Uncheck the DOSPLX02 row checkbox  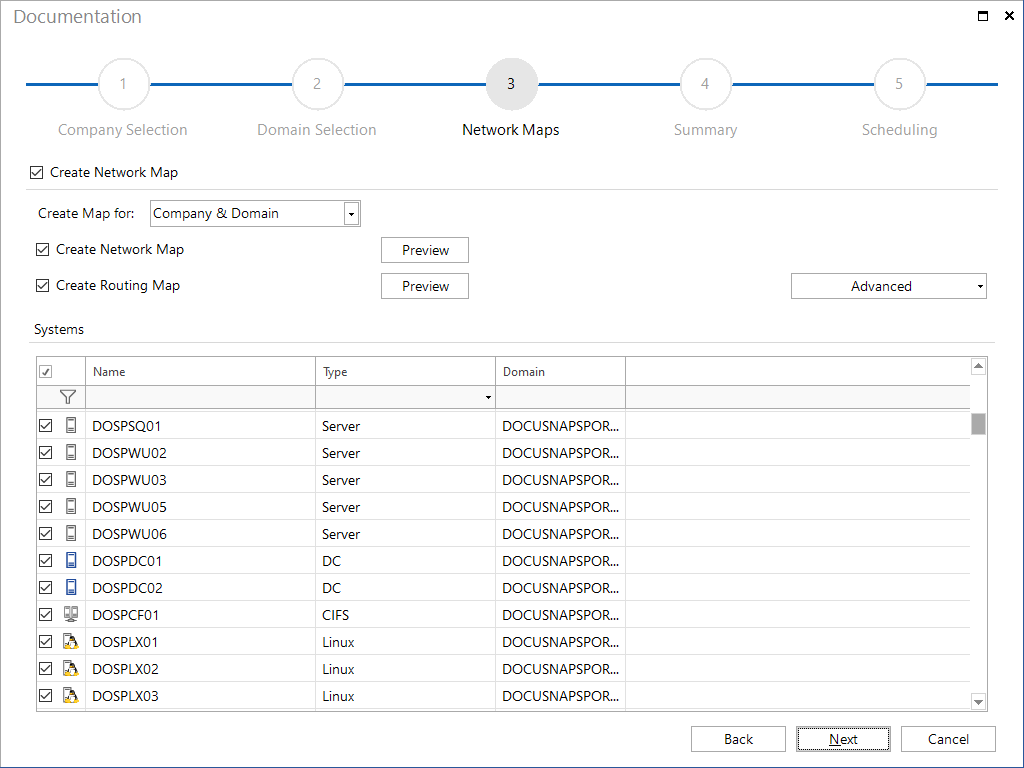46,669
